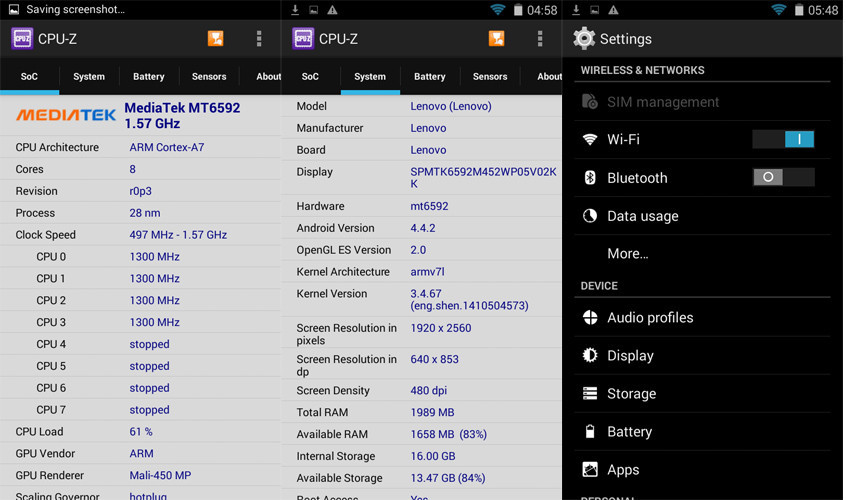Viewport: 846px width, 500px height.
Task: Select the SIM management entry
Action: tap(663, 102)
